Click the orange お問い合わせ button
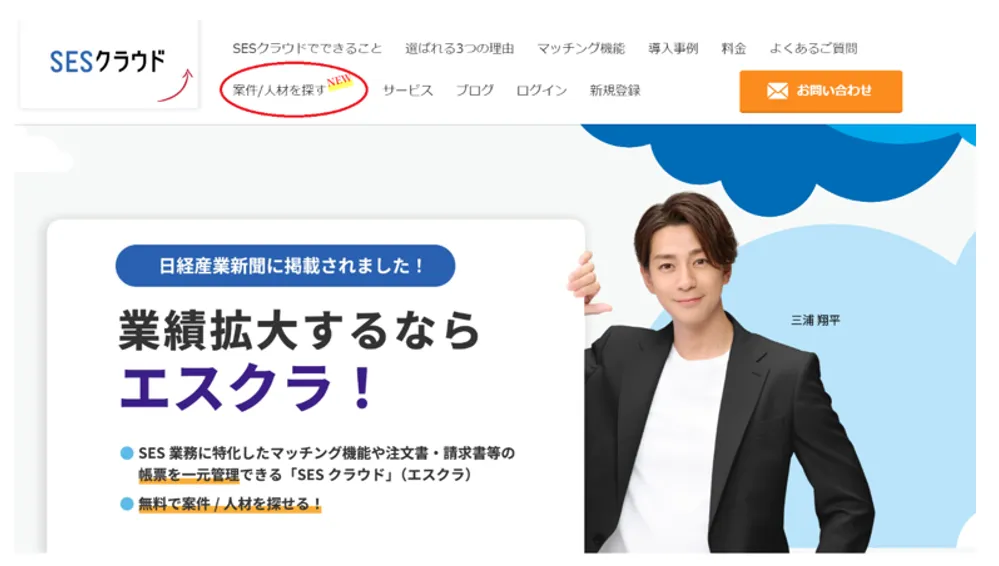 [821, 91]
